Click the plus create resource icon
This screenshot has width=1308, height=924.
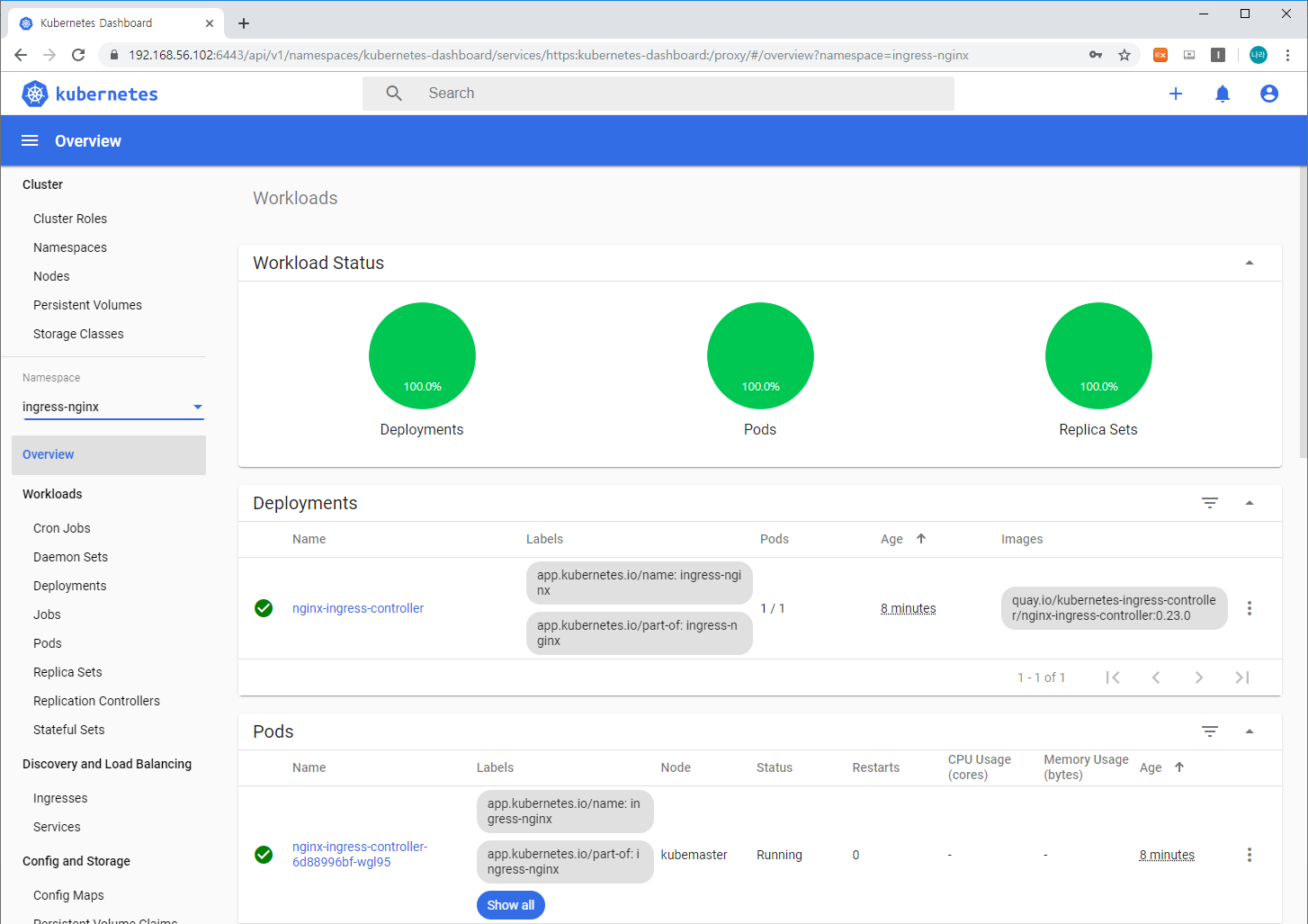[x=1176, y=94]
